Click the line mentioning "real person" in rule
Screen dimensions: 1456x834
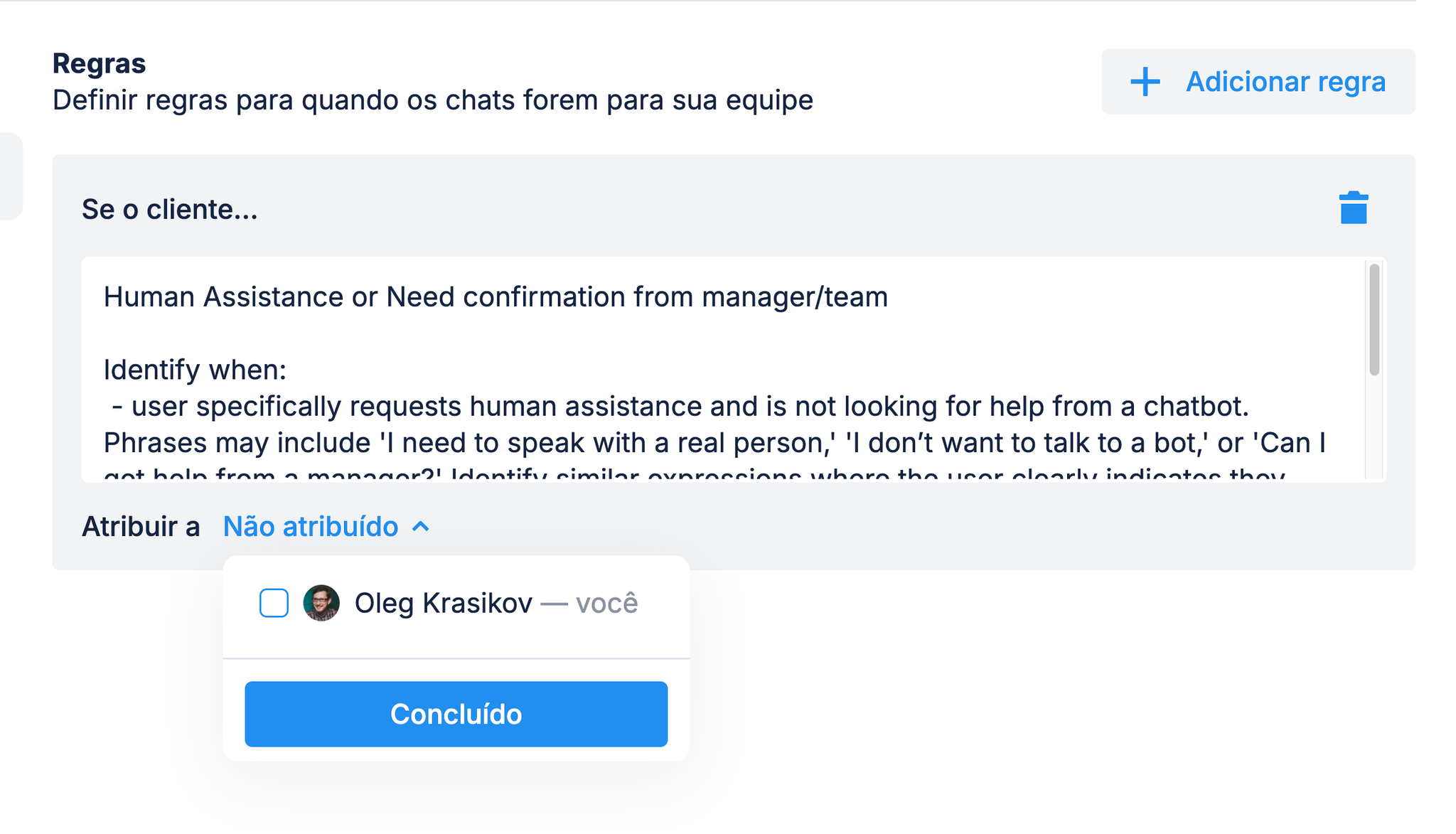click(x=714, y=443)
